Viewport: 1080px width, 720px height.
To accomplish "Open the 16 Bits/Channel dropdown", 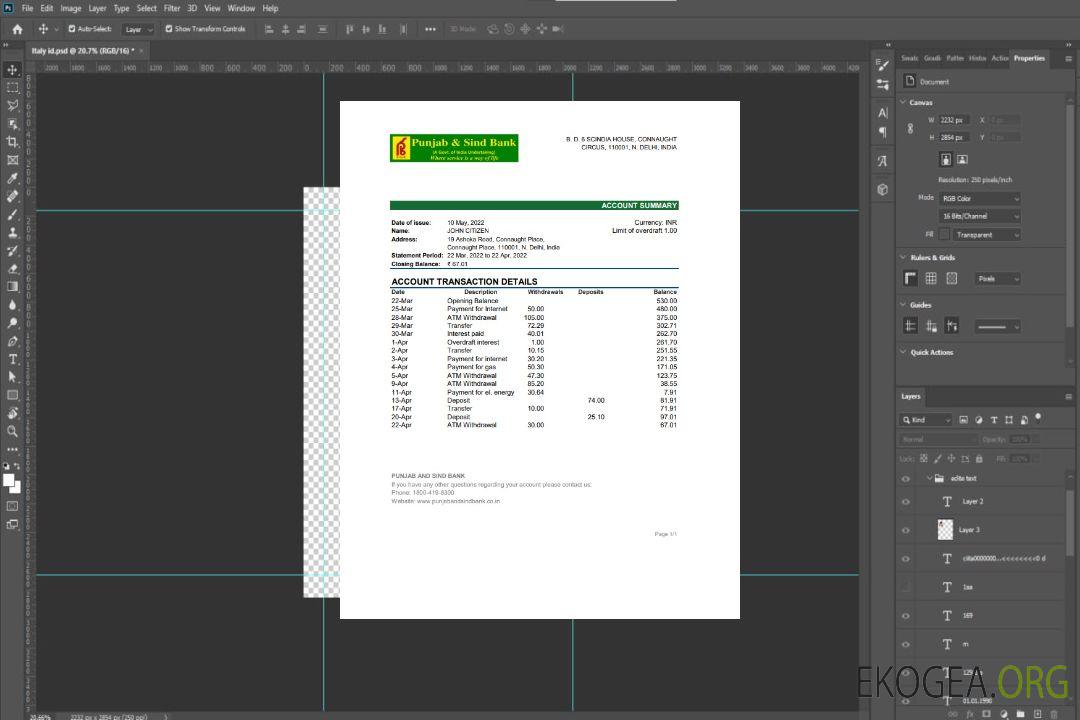I will pyautogui.click(x=979, y=216).
